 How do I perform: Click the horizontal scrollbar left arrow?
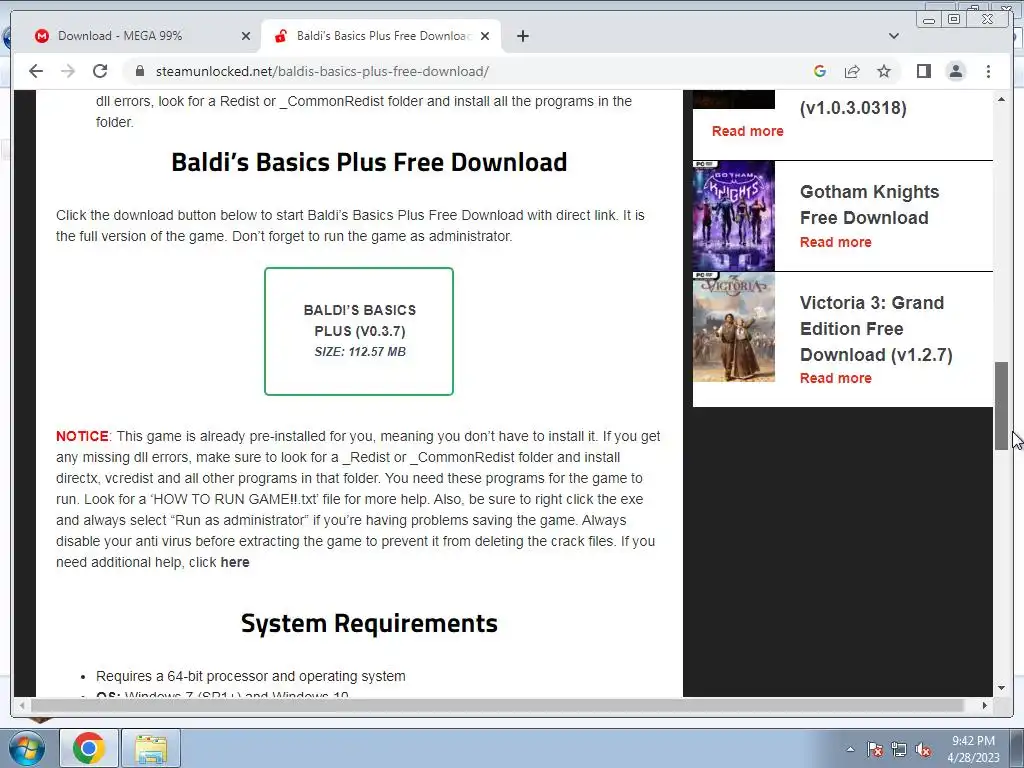coord(22,705)
